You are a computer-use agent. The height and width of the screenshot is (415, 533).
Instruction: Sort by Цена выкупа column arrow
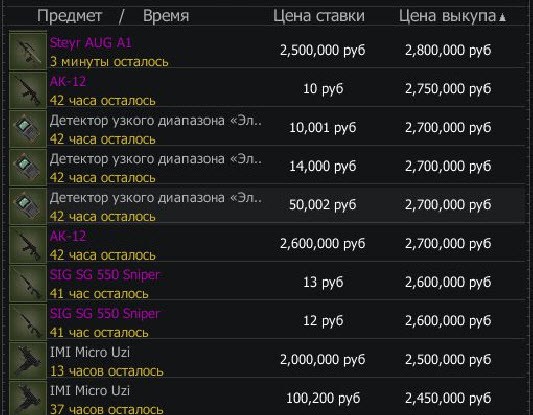coord(502,17)
